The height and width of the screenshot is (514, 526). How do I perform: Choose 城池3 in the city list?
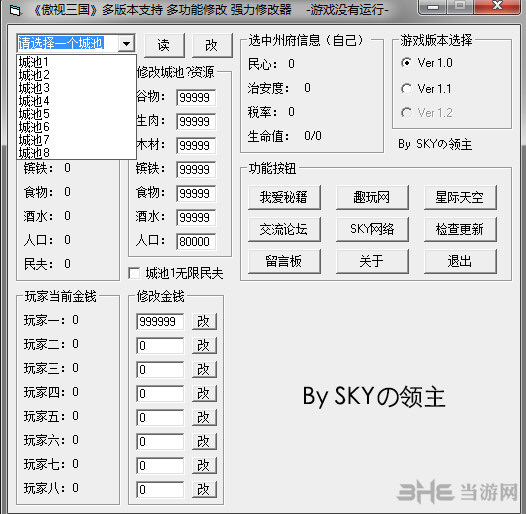pyautogui.click(x=76, y=88)
